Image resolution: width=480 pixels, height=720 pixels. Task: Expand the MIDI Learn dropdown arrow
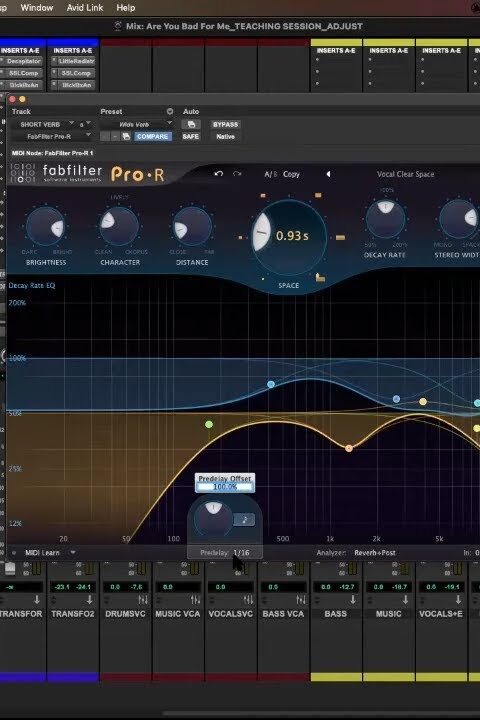pyautogui.click(x=73, y=552)
